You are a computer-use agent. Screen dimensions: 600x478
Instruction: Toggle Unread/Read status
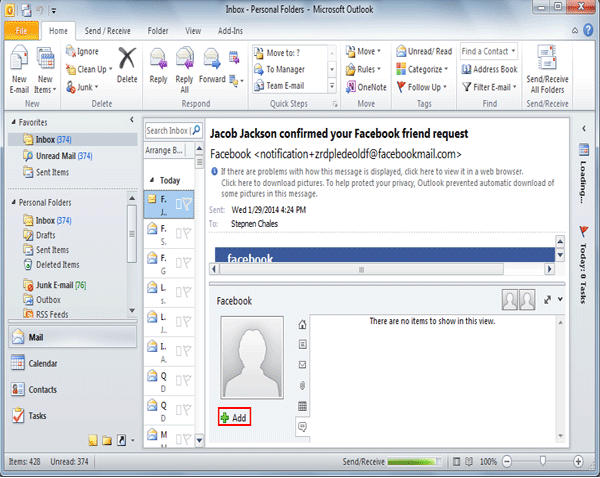pos(424,51)
